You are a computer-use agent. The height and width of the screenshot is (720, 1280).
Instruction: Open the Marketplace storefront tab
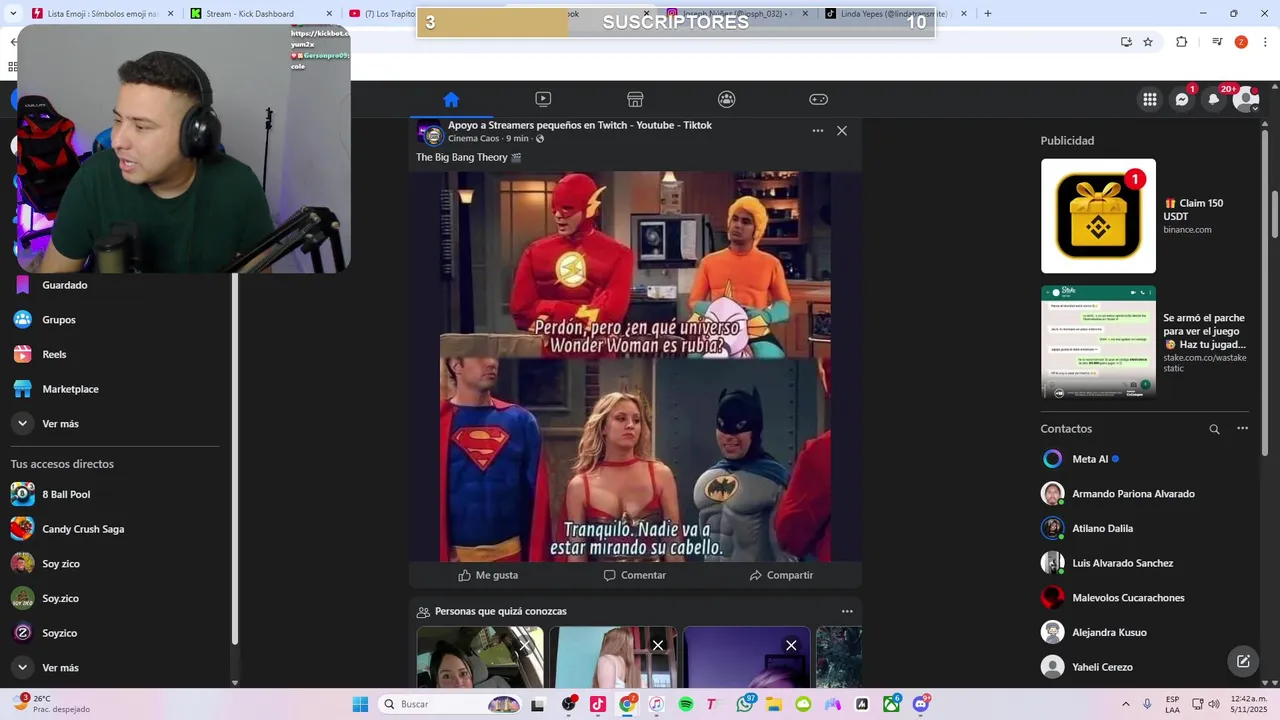[635, 99]
